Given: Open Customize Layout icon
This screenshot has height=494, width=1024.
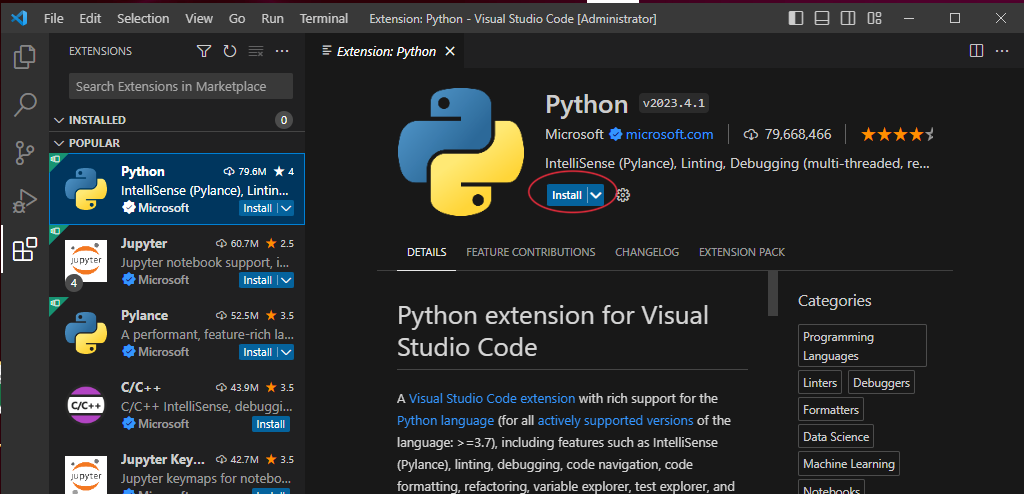Looking at the screenshot, I should (874, 18).
